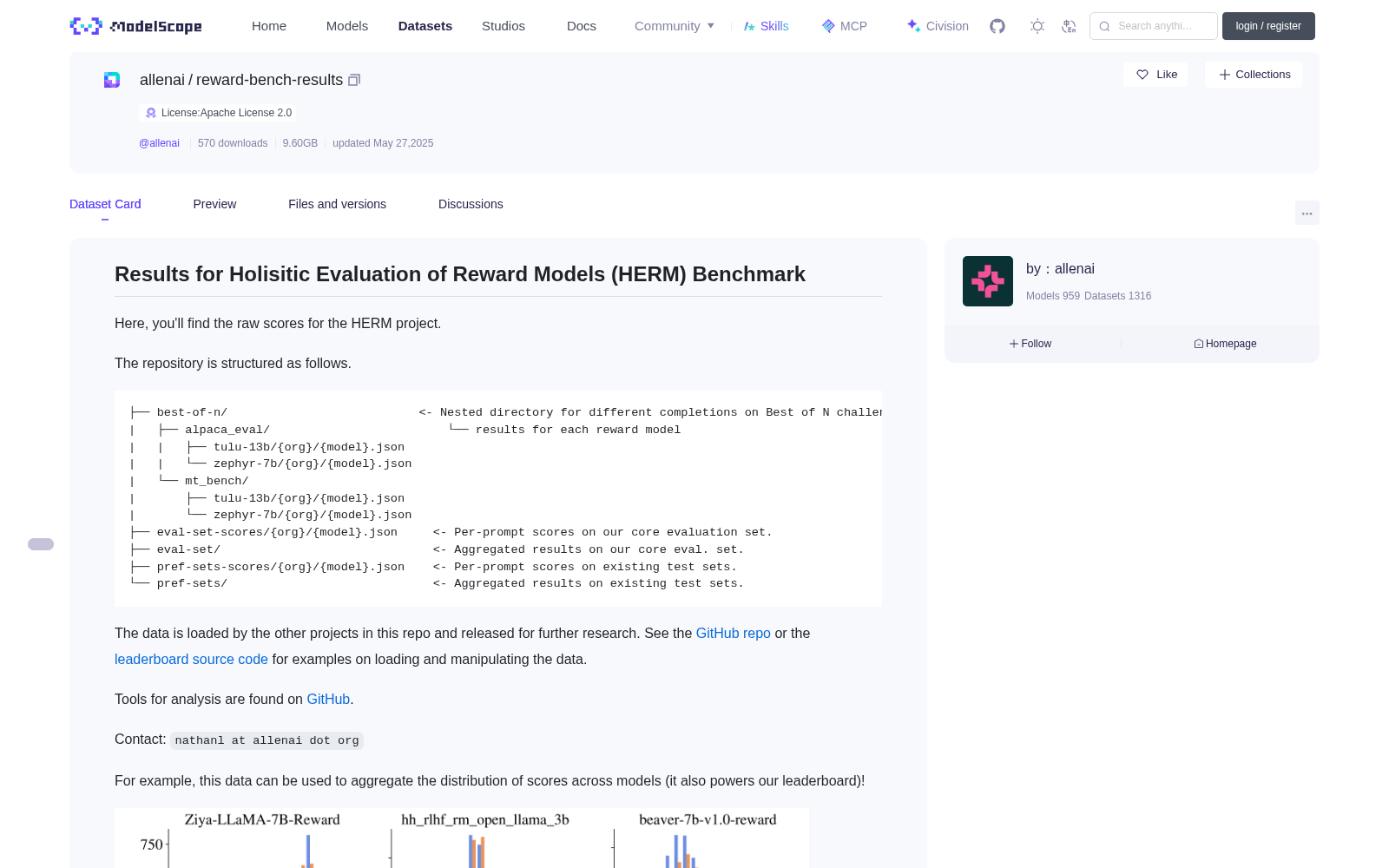Click 'pref-sets-scores/{org}/{model}.json' line
Viewport: 1389px width, 868px height.
point(280,567)
